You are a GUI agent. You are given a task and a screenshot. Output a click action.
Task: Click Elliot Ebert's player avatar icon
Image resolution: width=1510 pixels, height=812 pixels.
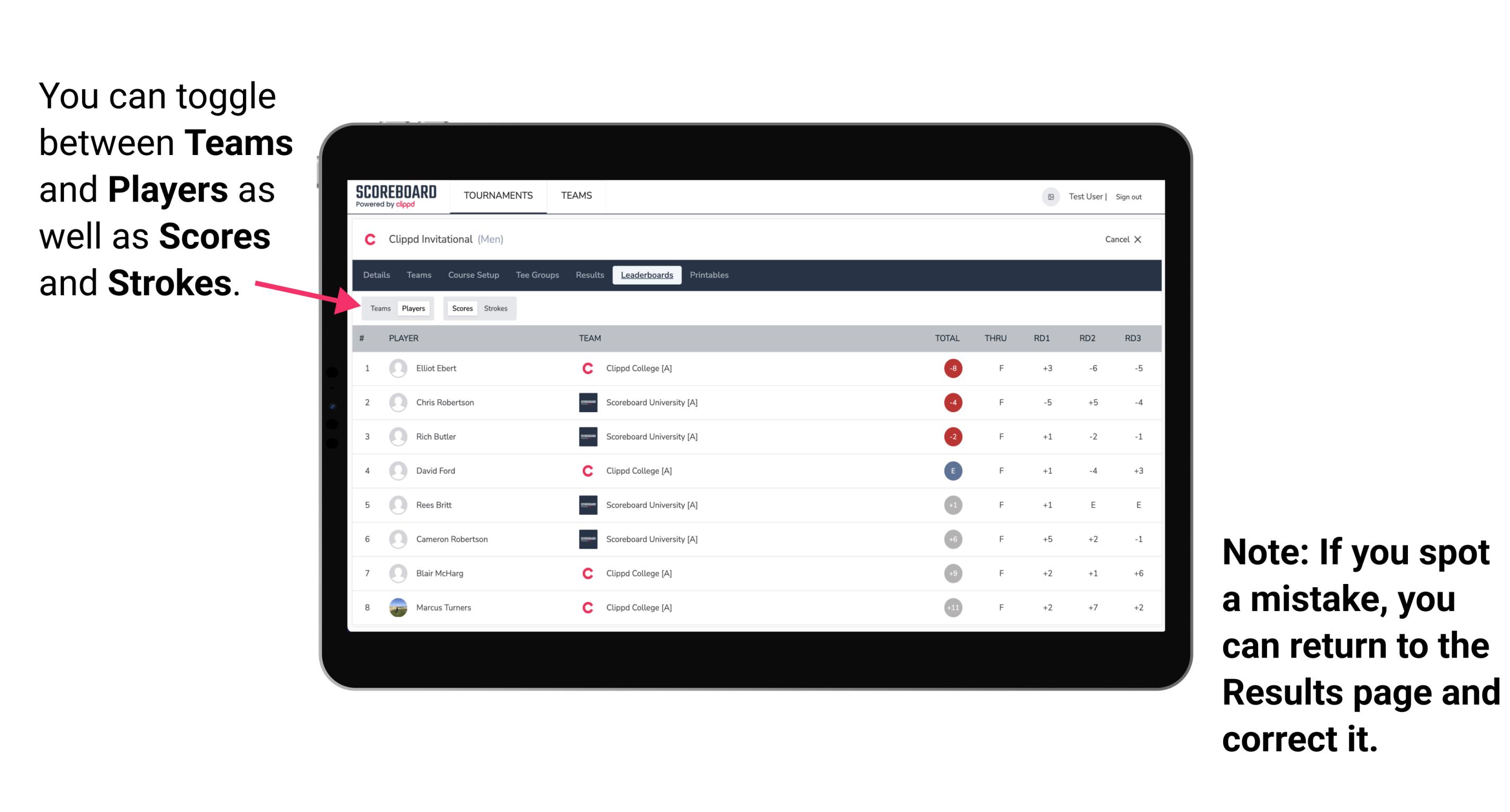(398, 368)
